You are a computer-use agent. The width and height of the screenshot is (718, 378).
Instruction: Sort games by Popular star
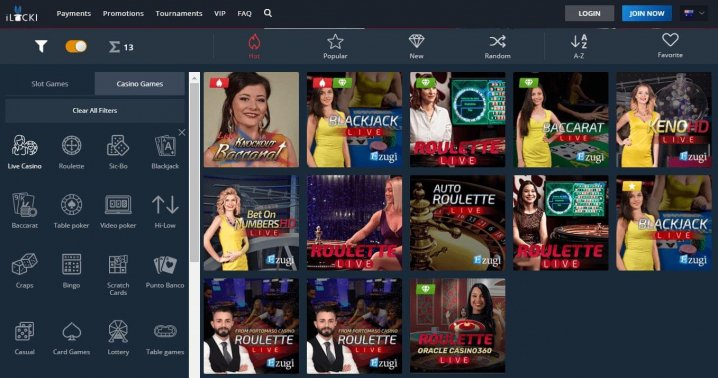tap(335, 46)
